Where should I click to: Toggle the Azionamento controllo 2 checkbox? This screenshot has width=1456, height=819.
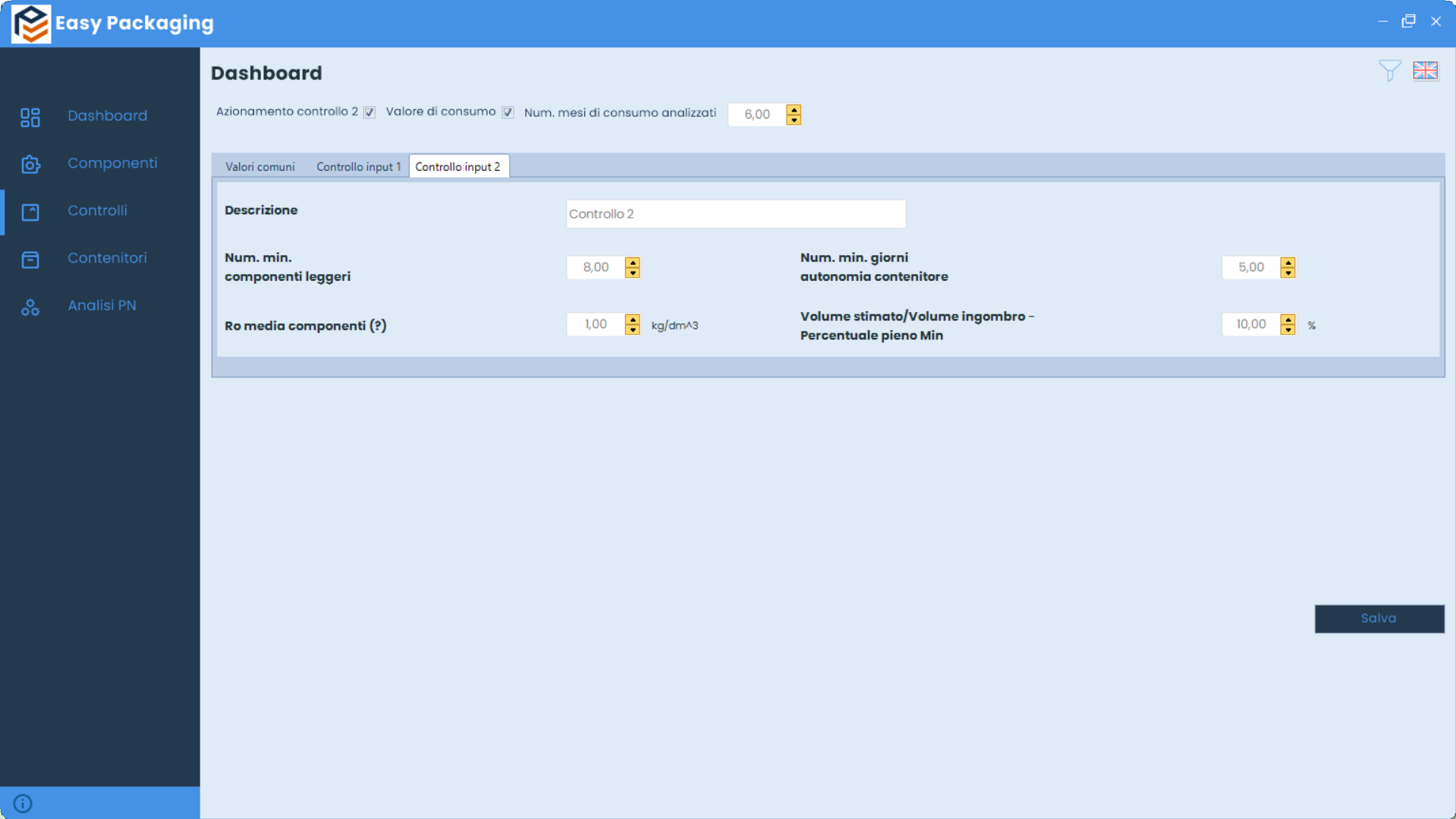pos(370,112)
